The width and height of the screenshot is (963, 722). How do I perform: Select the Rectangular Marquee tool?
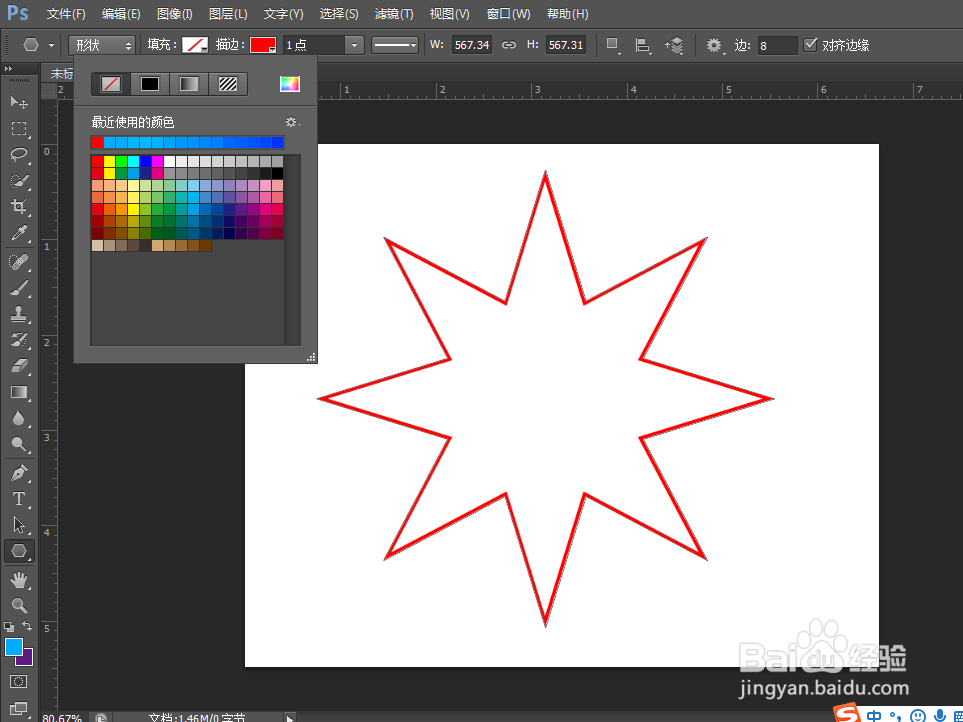(x=19, y=128)
